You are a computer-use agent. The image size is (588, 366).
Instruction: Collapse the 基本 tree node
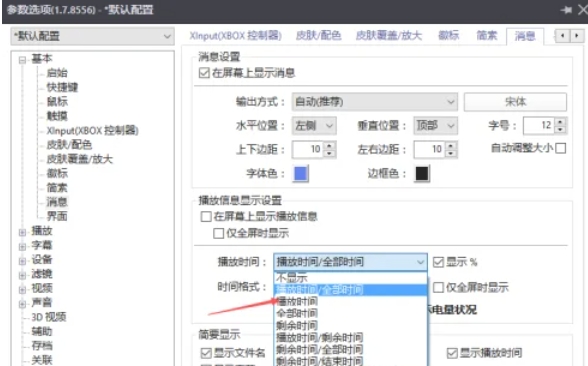22,60
